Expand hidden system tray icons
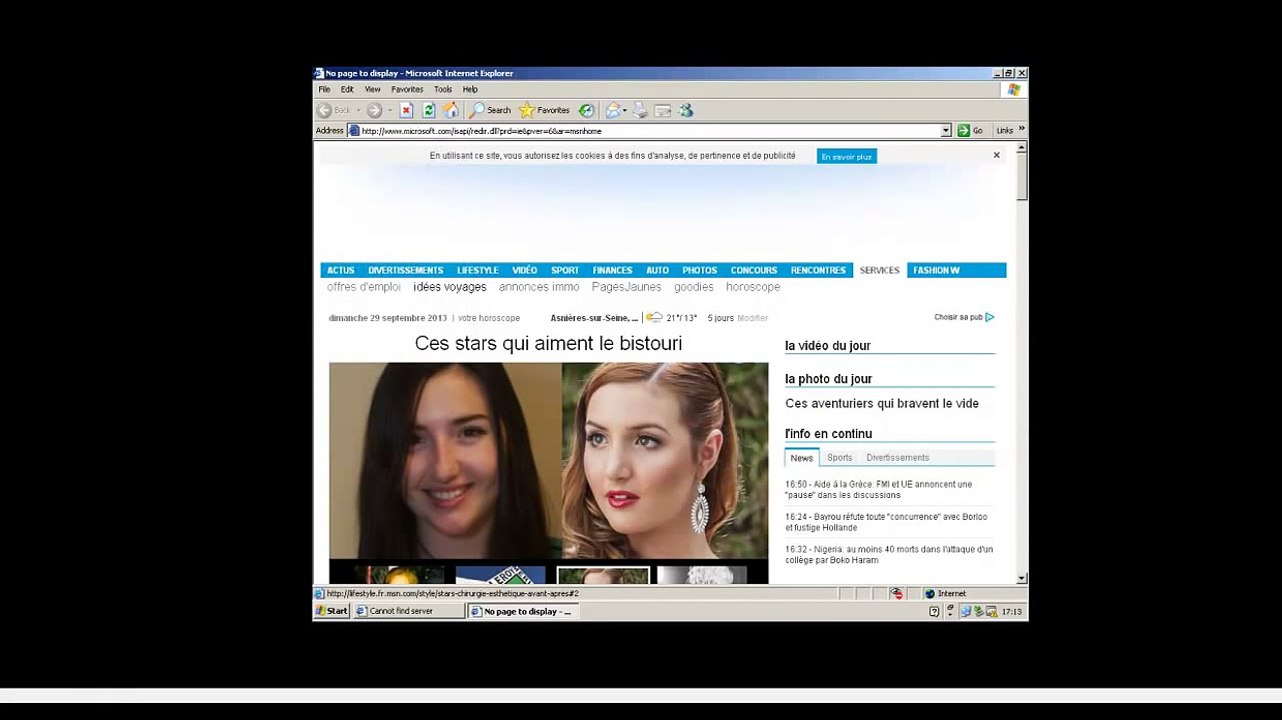Viewport: 1282px width, 720px height. click(x=950, y=611)
